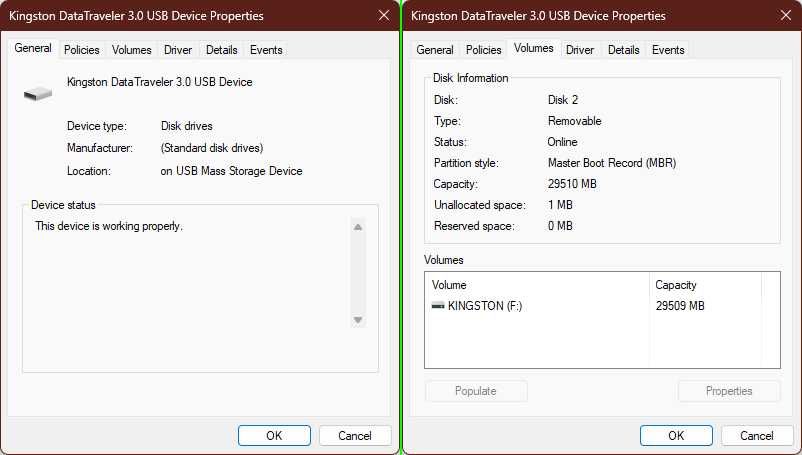Click the Capacity column header
This screenshot has width=802, height=455.
pyautogui.click(x=705, y=285)
